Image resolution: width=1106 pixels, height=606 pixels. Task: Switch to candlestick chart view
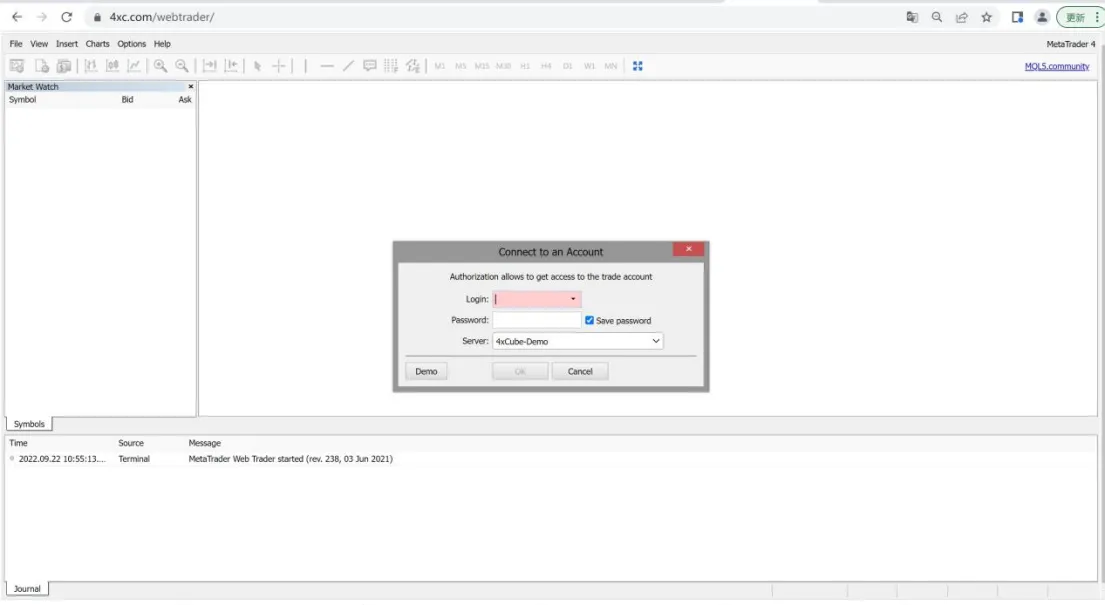112,66
